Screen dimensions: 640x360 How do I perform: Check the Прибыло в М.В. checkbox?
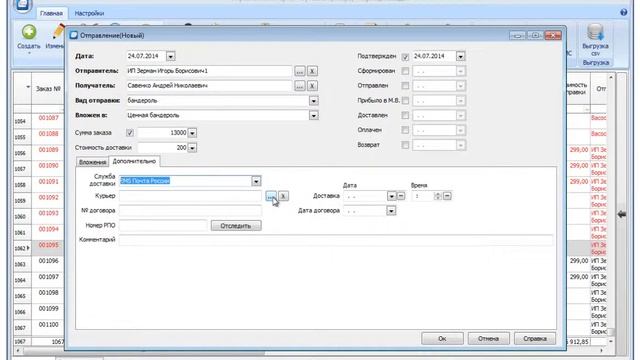(x=405, y=100)
